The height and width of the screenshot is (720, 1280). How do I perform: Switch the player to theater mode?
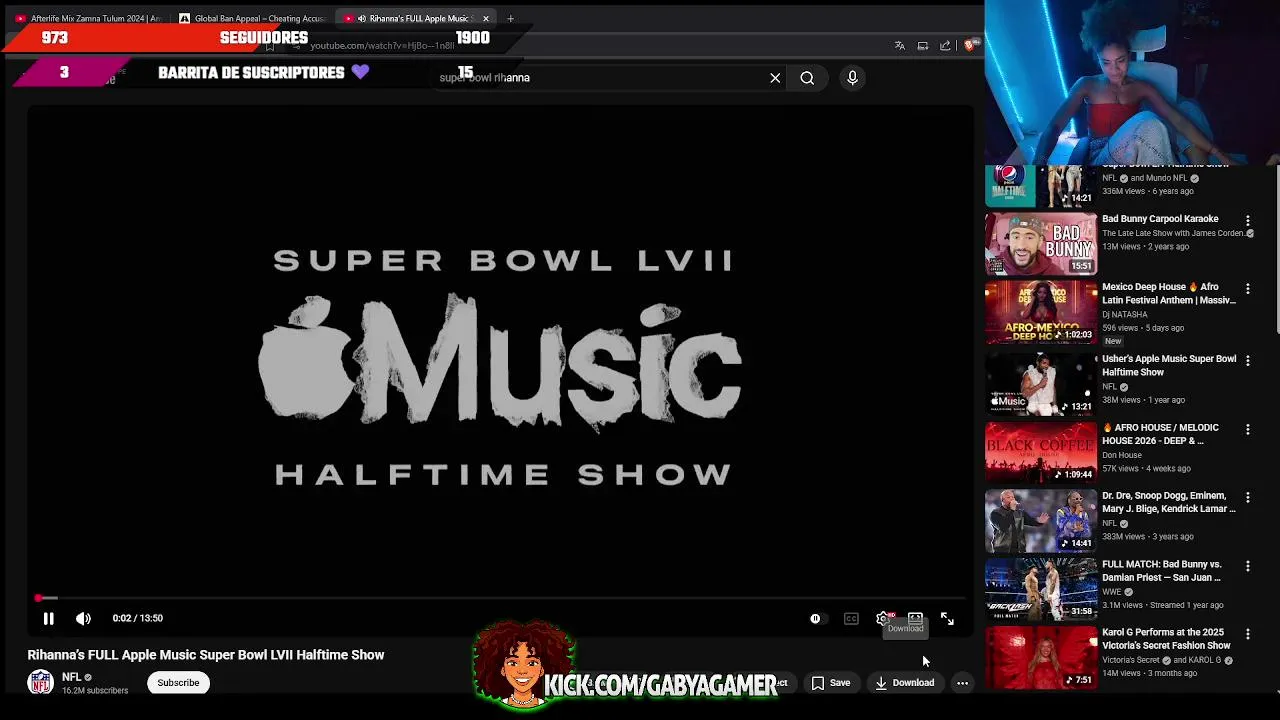915,618
